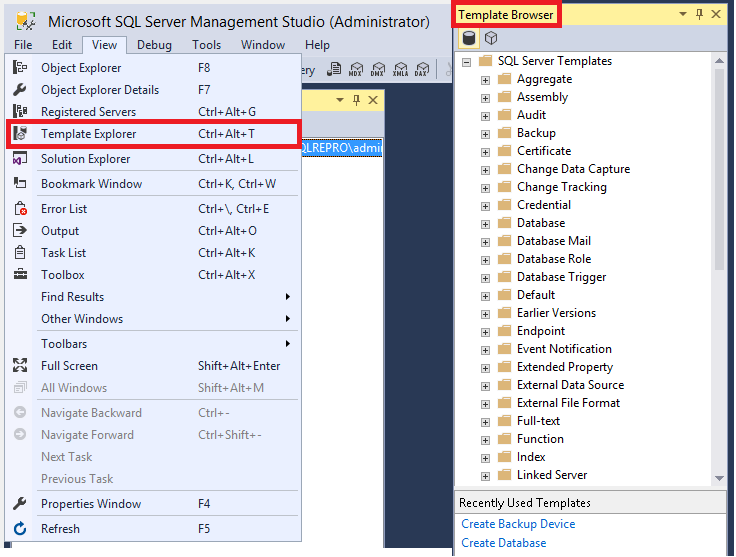Open the Error List window
Viewport: 736px width, 557px height.
64,209
